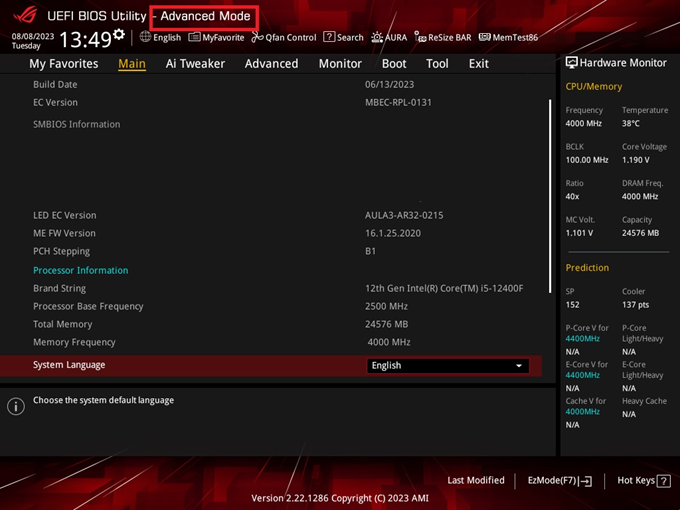This screenshot has height=510, width=680.
Task: Open Qfan Control fan icon
Action: pyautogui.click(x=257, y=37)
